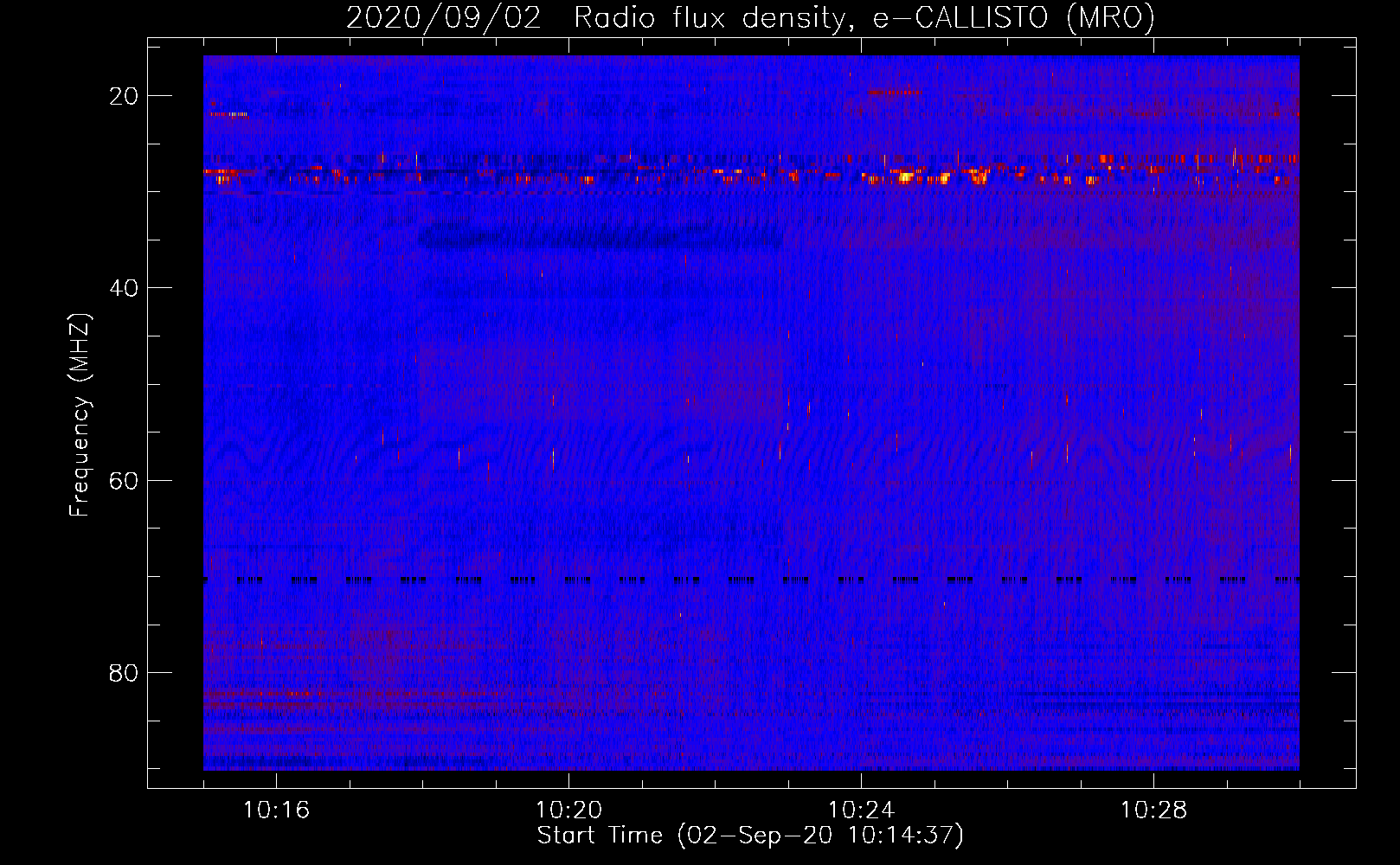Click the brightest yellow burst near 10:24

coord(906,177)
